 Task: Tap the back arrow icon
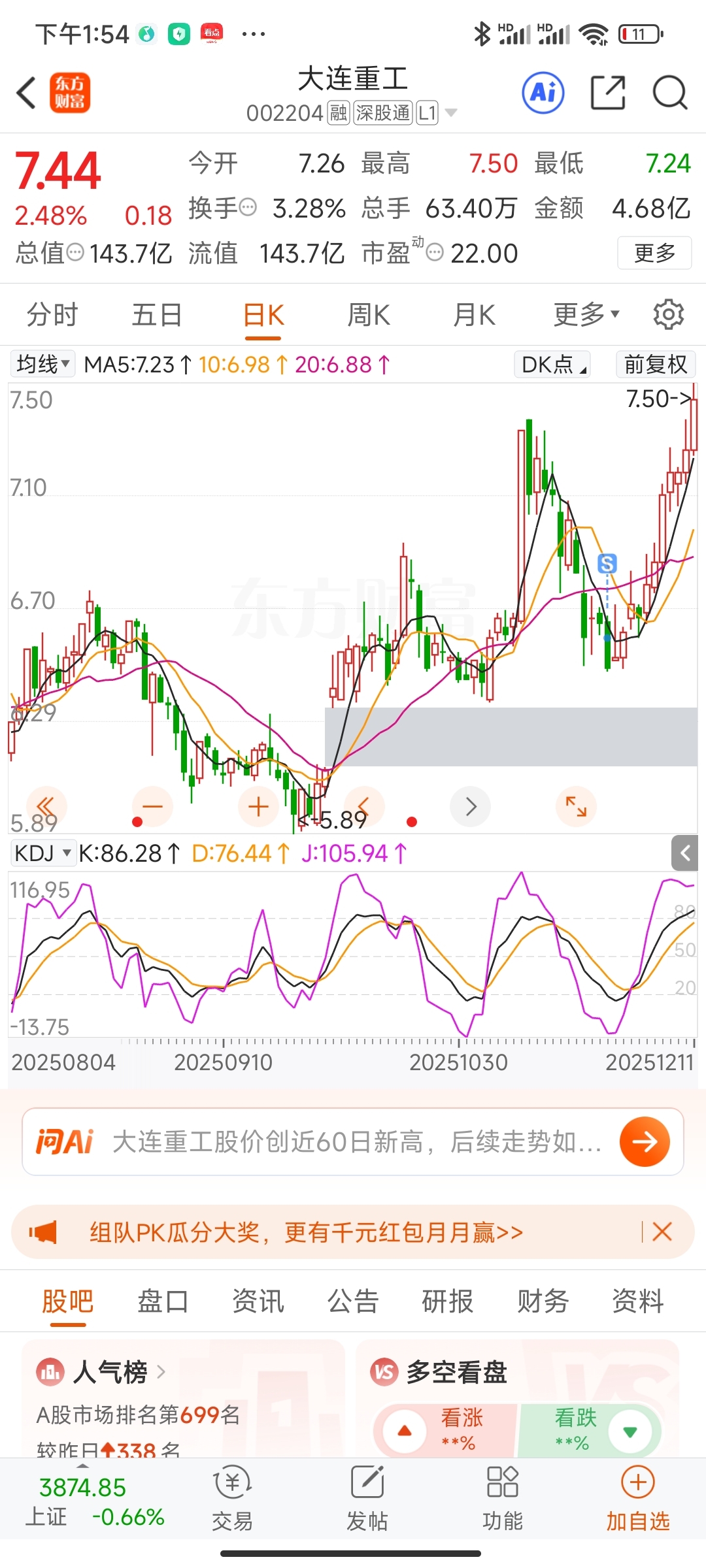pos(26,92)
